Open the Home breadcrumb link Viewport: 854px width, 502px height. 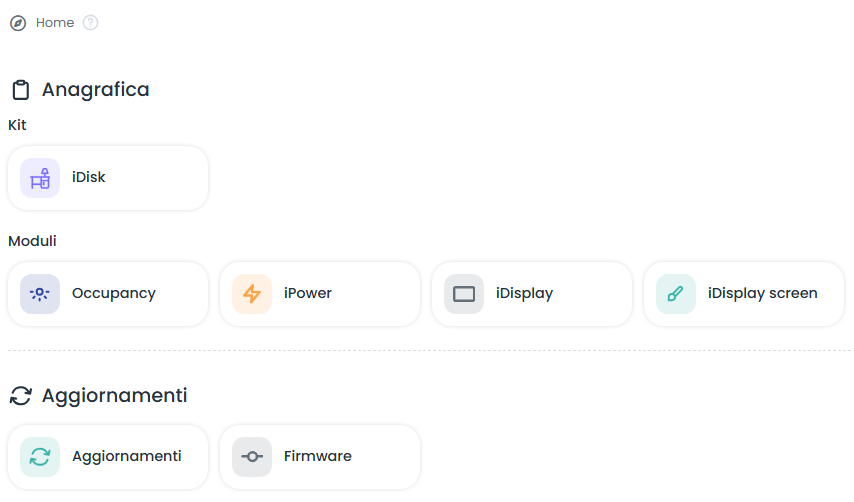[55, 23]
